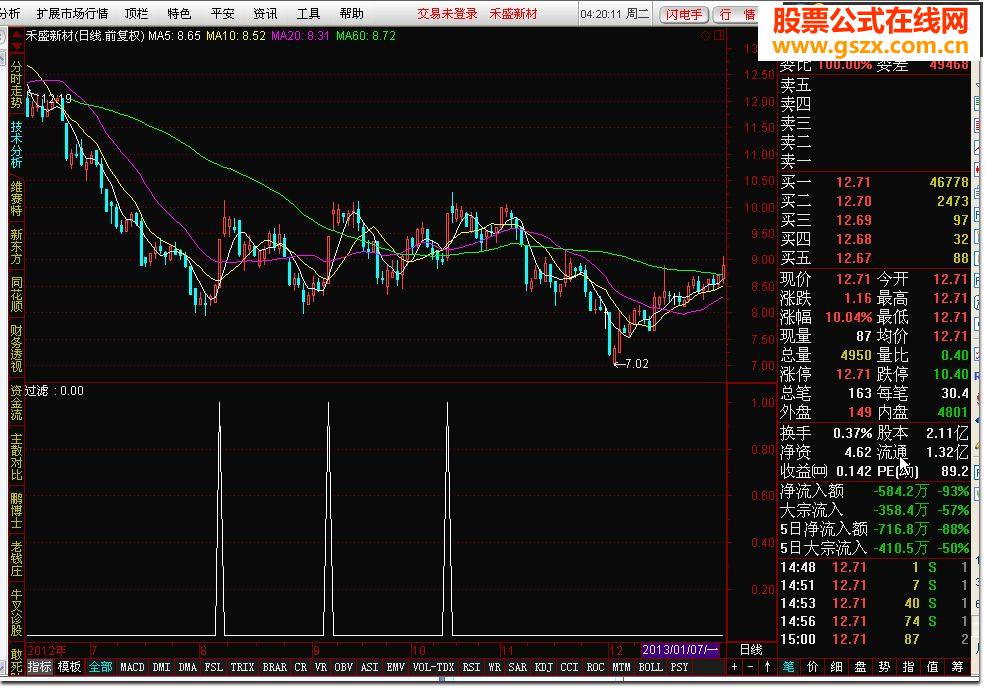Click the 闪电手 button

[684, 14]
